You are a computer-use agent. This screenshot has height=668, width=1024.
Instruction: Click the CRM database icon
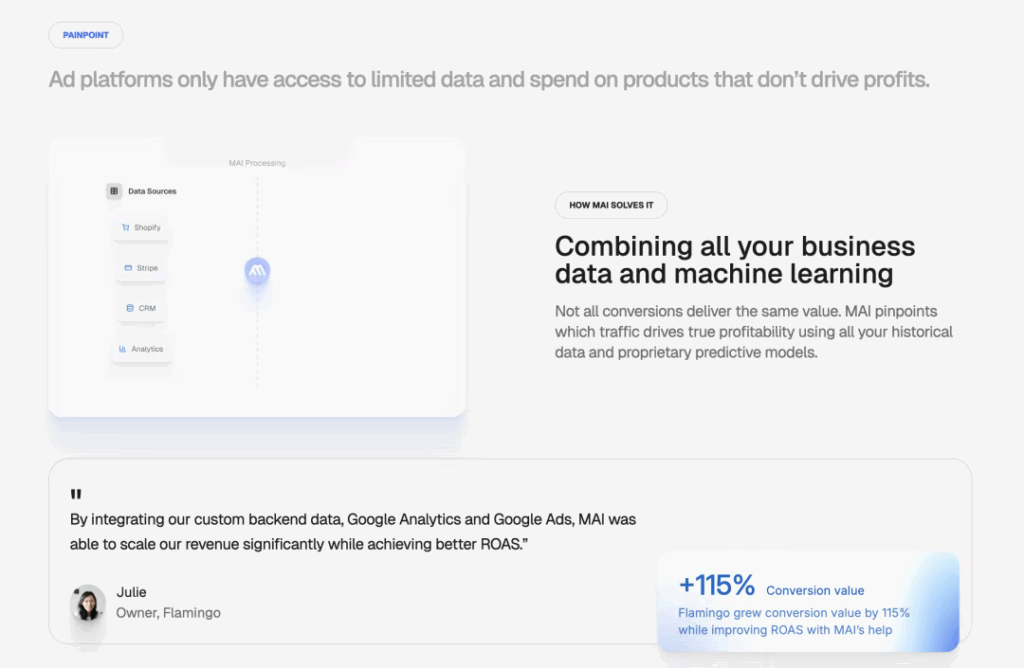tap(130, 308)
